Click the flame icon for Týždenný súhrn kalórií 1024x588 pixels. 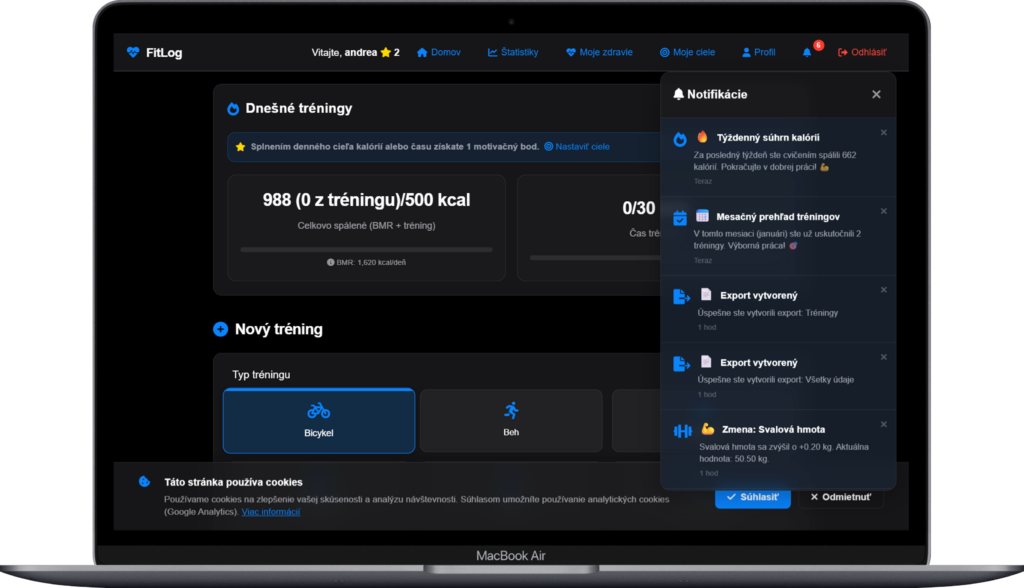point(680,139)
